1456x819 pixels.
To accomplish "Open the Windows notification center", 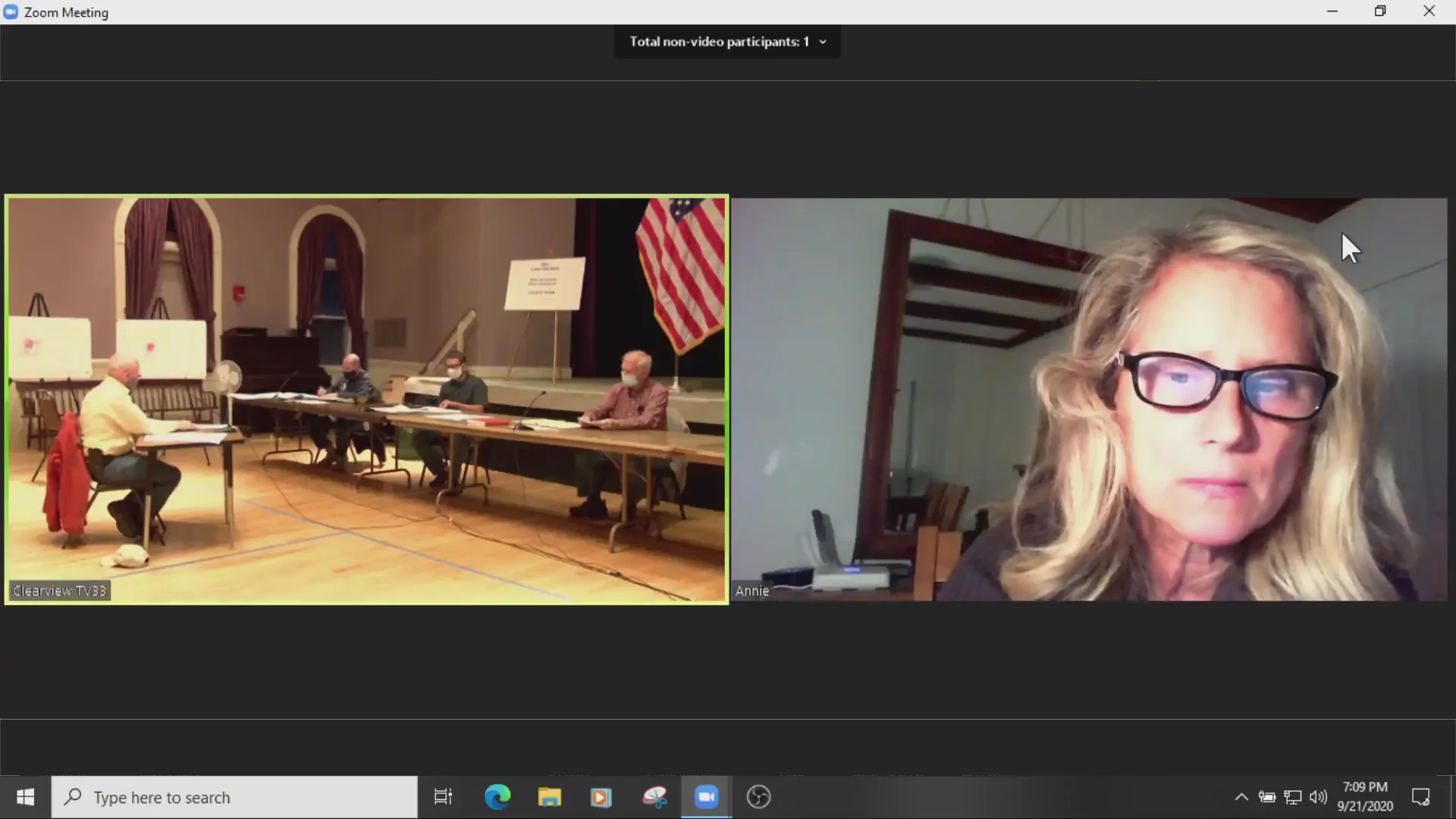I will (1420, 797).
